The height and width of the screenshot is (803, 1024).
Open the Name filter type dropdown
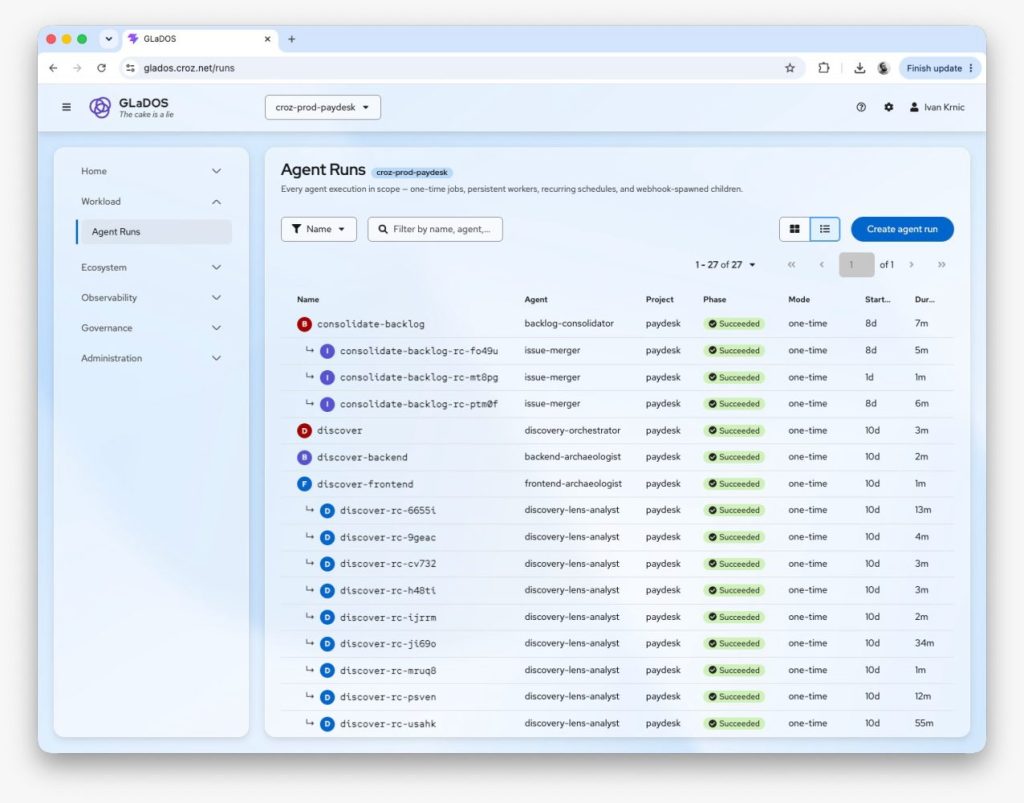point(319,229)
